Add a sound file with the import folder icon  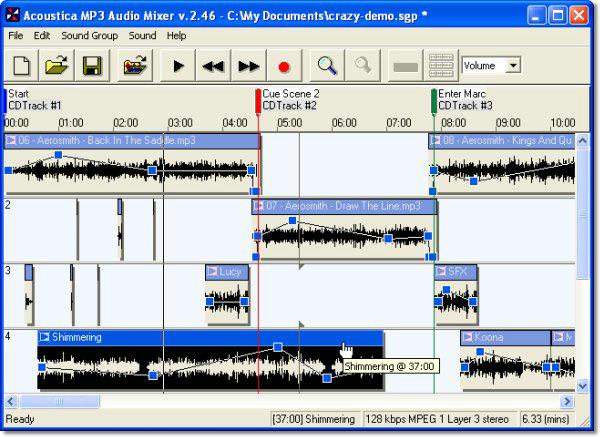click(135, 66)
